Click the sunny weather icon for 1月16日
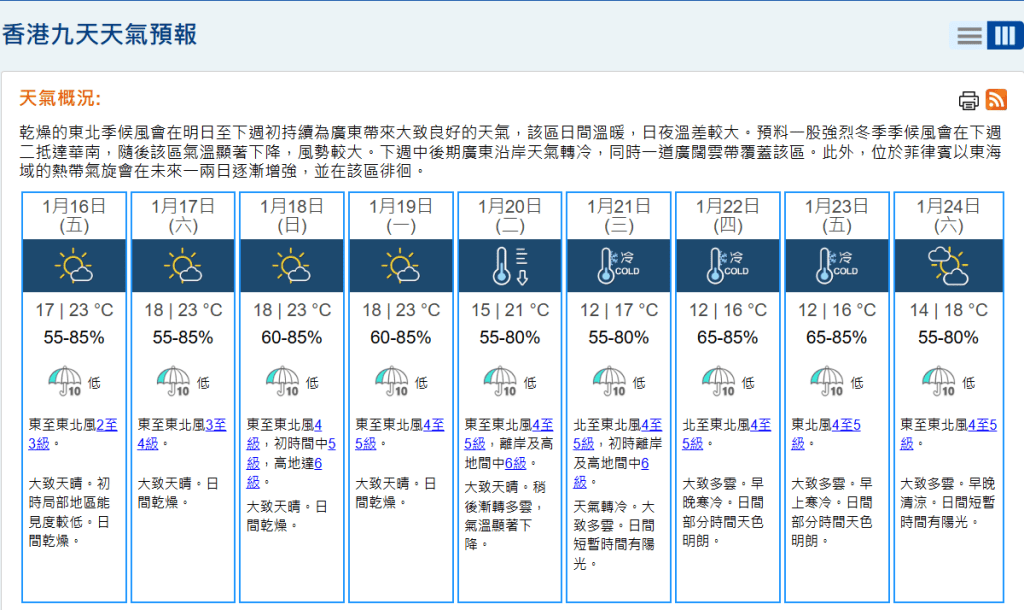The height and width of the screenshot is (610, 1024). [x=75, y=266]
